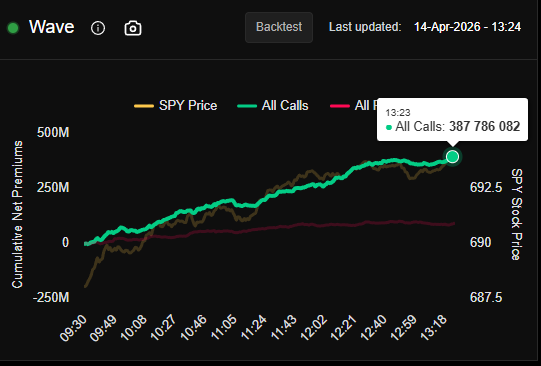
Task: Click the 10:46 time axis label
Action: [193, 328]
